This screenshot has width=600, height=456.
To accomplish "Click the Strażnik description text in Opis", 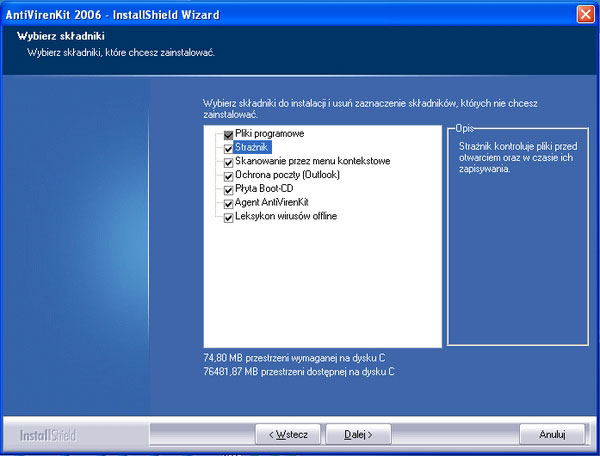I will pos(518,158).
